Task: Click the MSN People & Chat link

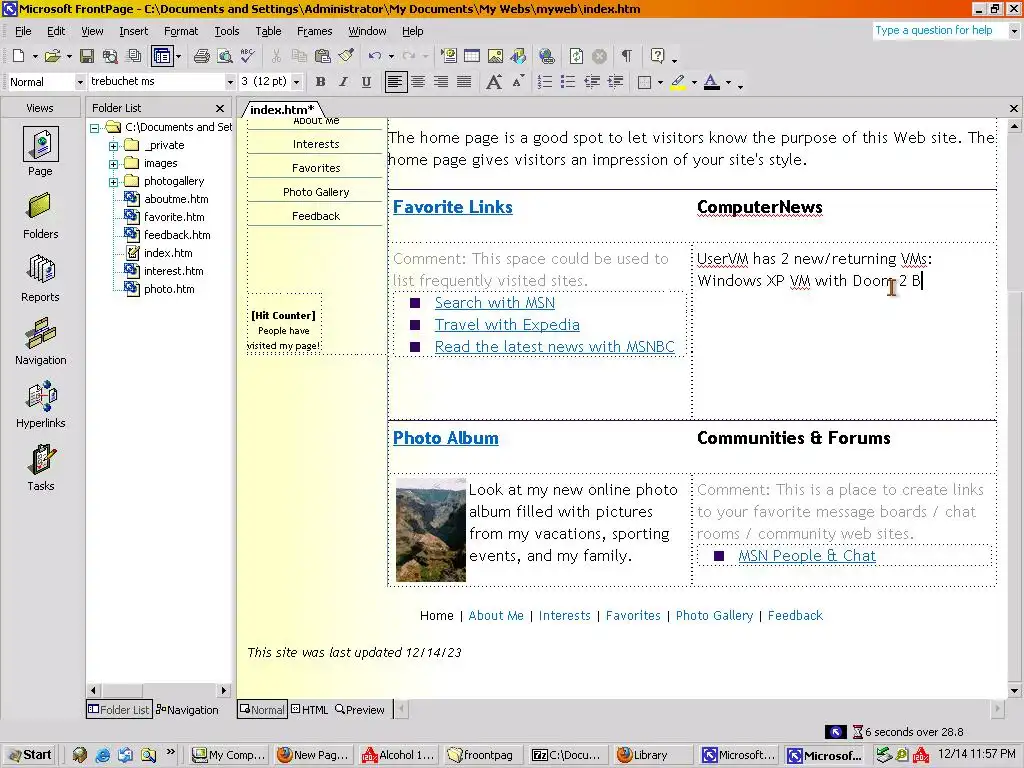Action: coord(807,556)
